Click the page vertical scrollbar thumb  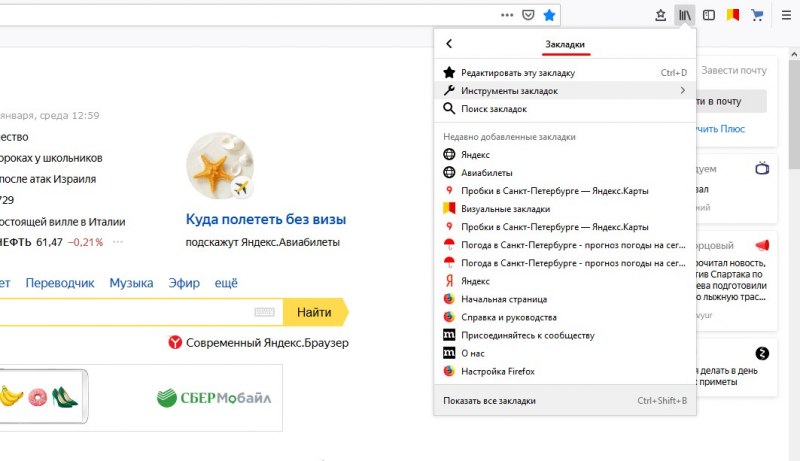794,115
